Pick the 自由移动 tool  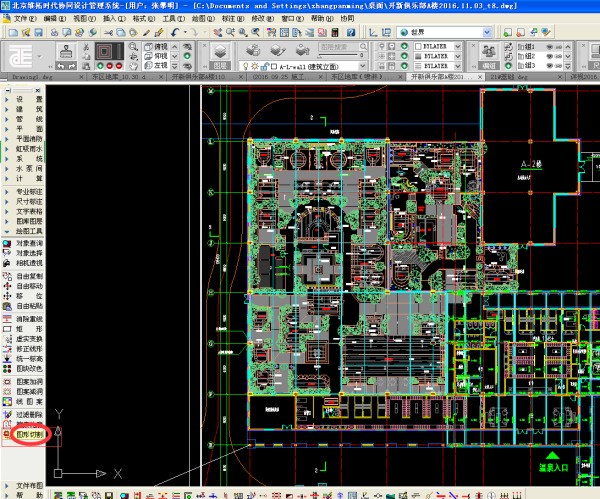coord(28,286)
